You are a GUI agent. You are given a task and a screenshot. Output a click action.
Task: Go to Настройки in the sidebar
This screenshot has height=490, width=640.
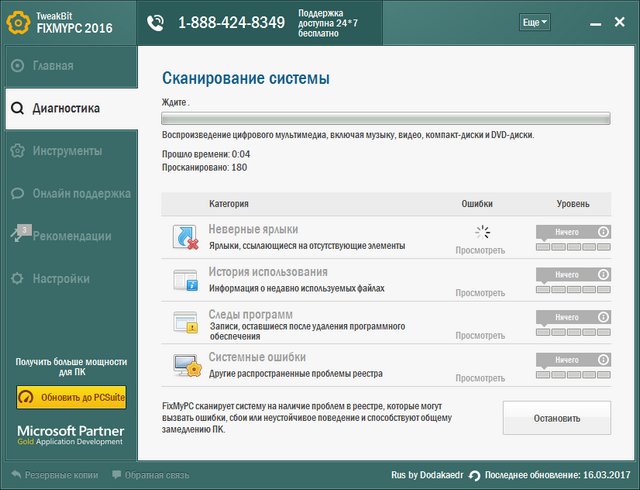60,278
